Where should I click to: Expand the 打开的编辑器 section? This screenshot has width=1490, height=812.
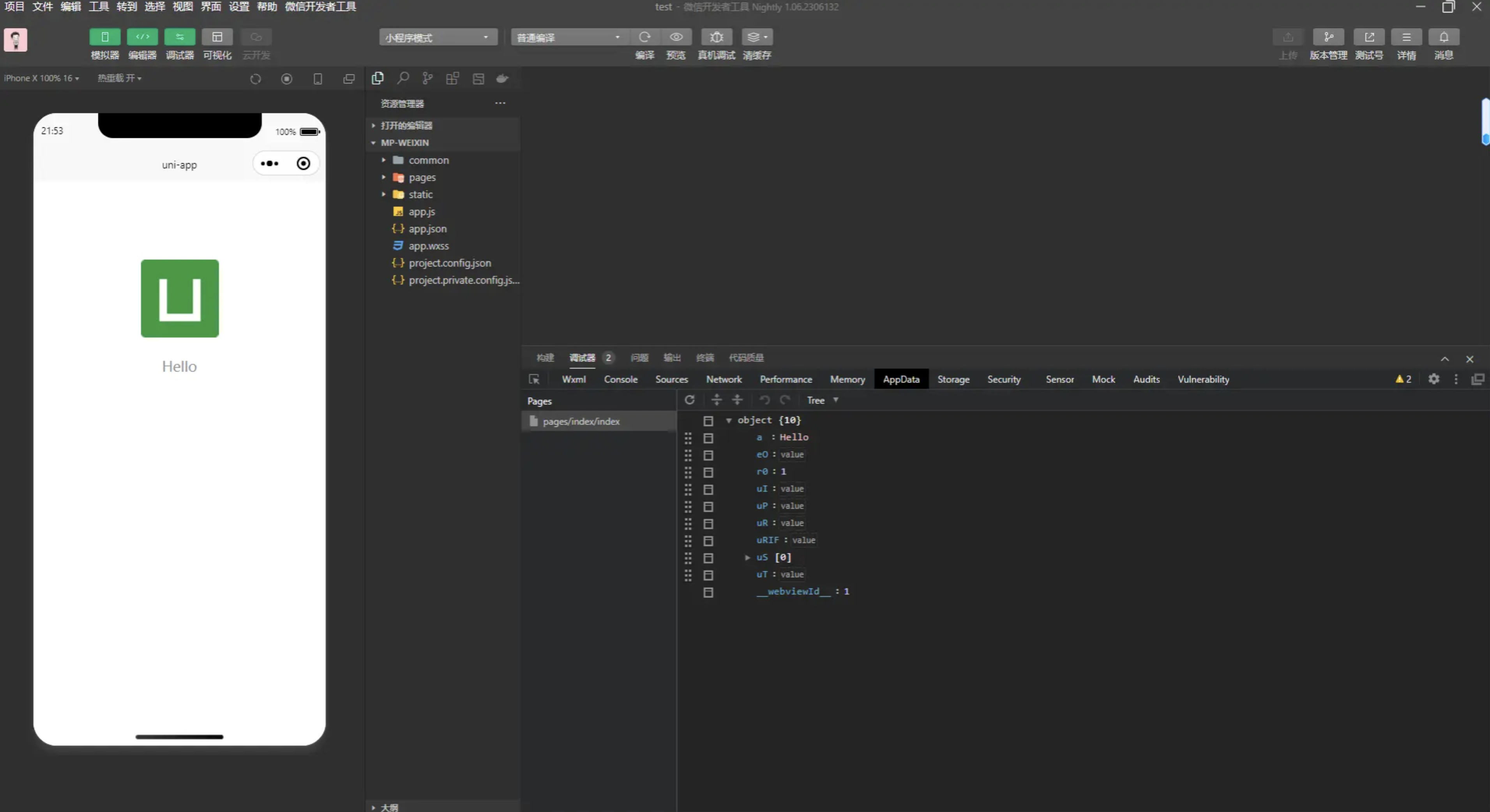point(443,125)
